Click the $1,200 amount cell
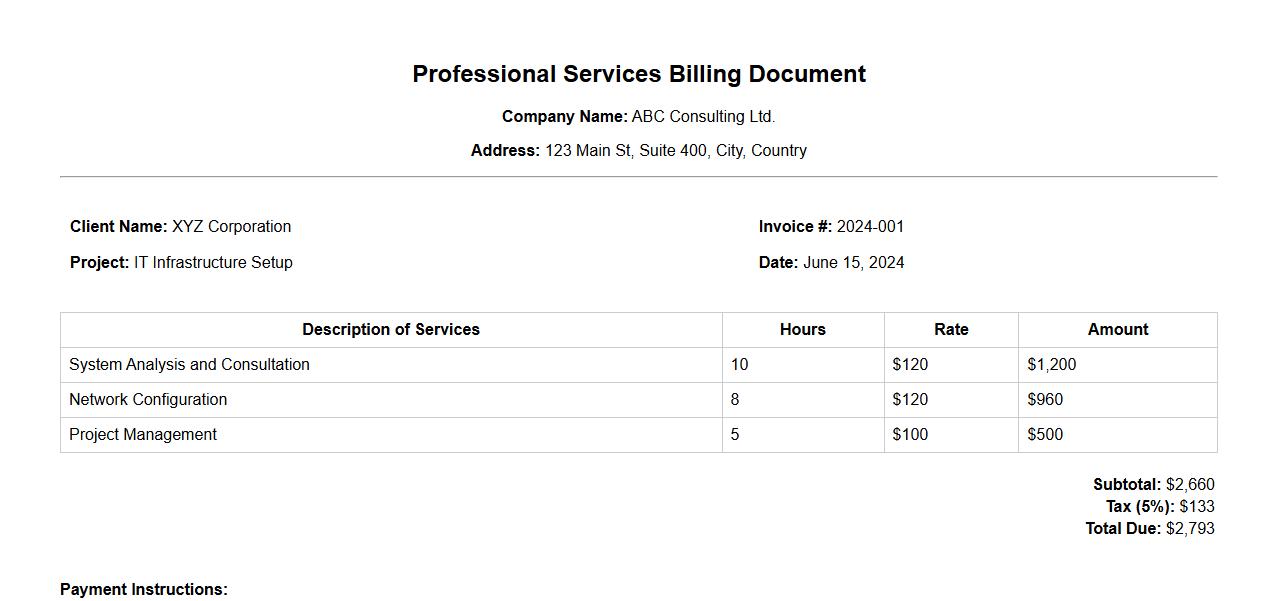The width and height of the screenshot is (1278, 601). (x=1052, y=365)
